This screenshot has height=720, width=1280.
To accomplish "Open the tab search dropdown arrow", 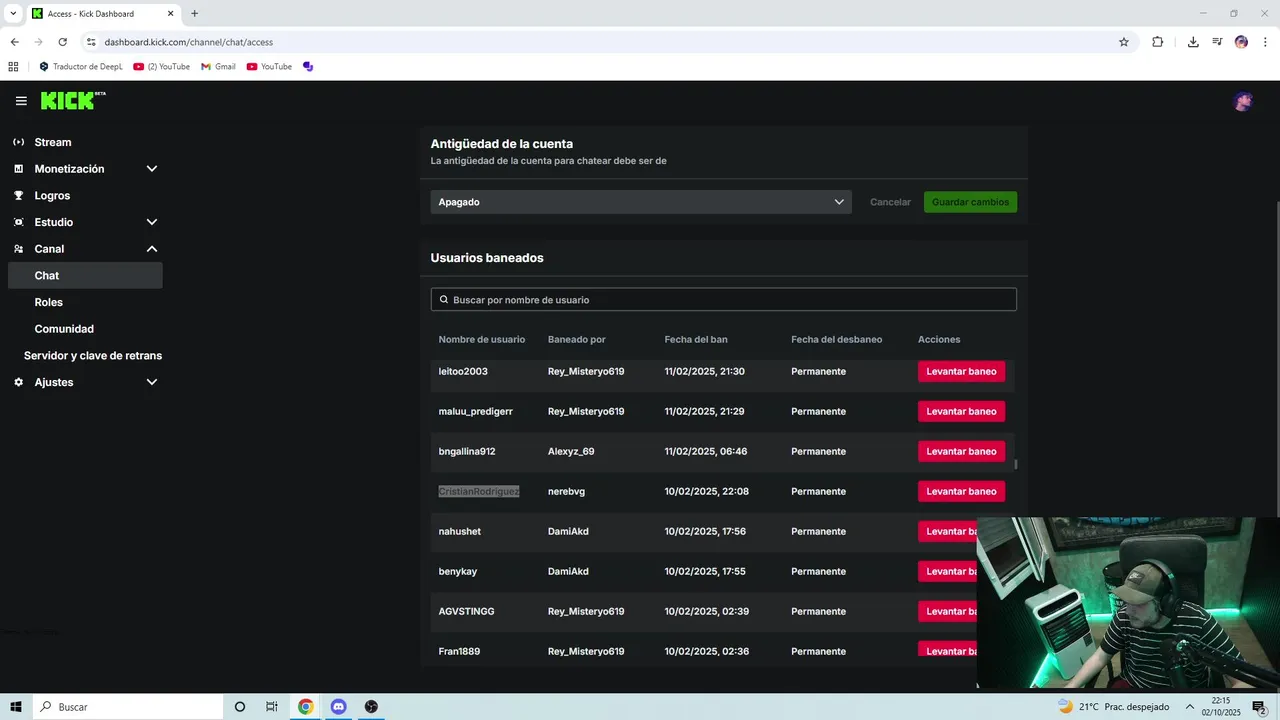I will click(13, 14).
